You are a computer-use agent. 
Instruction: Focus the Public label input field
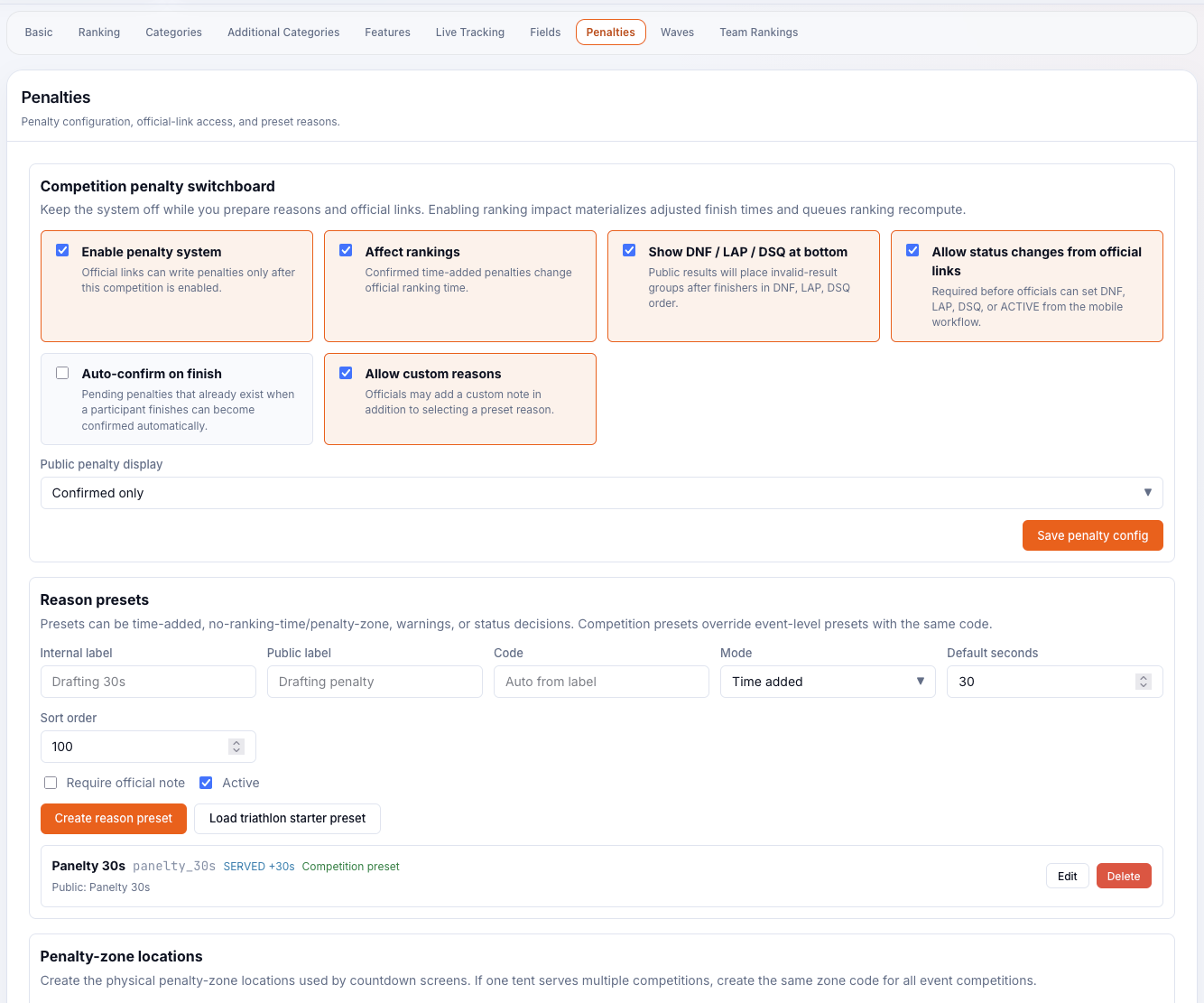375,682
